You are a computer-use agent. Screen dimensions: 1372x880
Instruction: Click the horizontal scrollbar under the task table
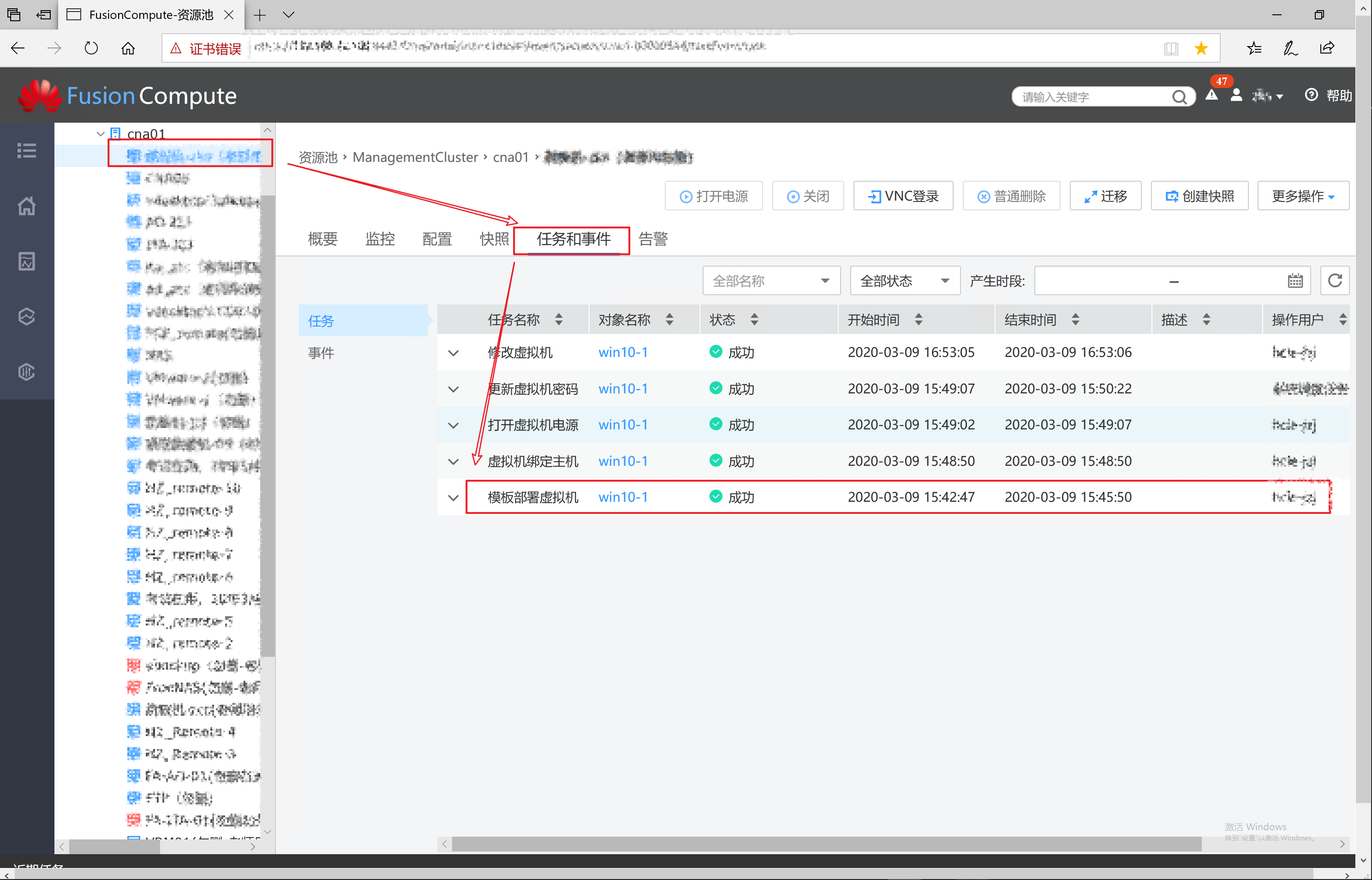826,844
